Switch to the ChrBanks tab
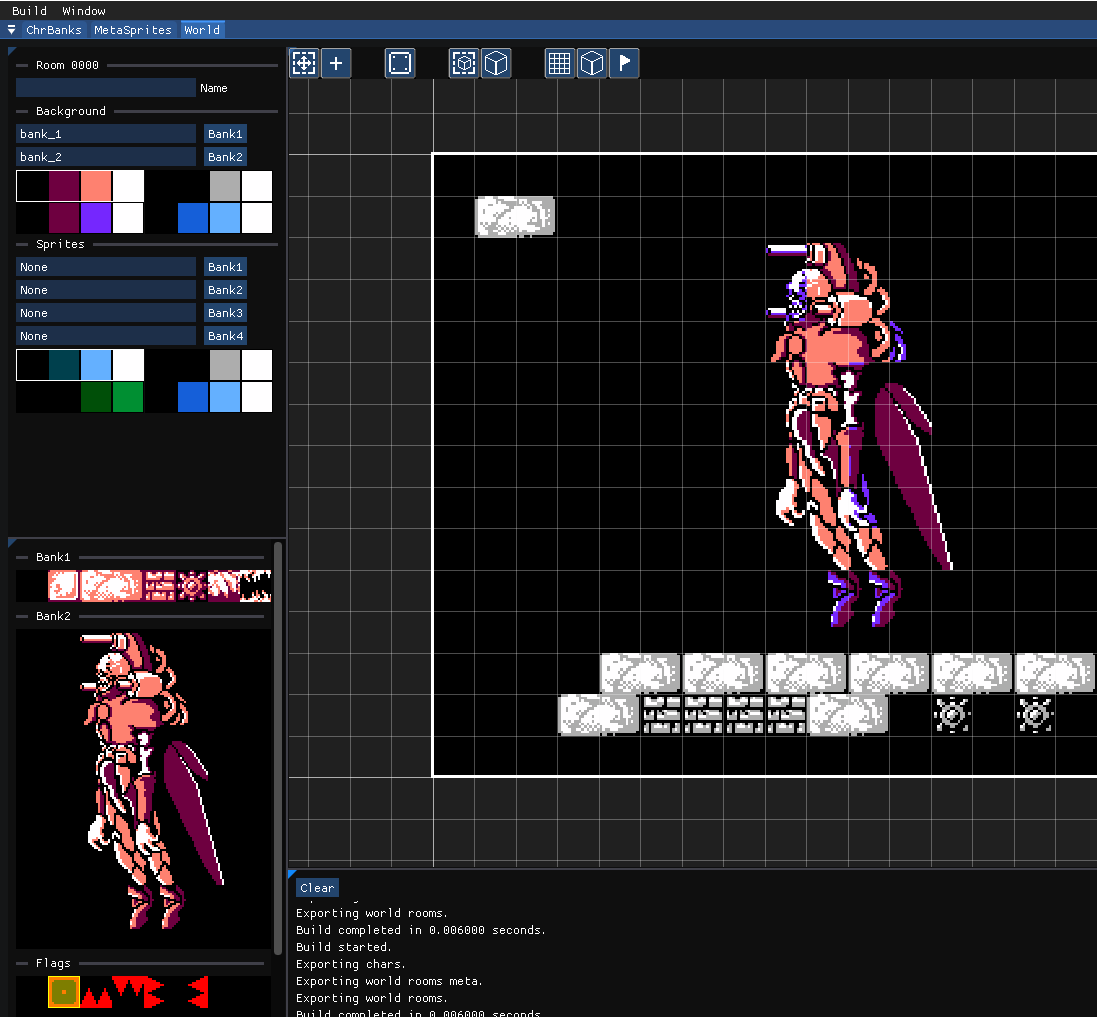 [x=54, y=30]
